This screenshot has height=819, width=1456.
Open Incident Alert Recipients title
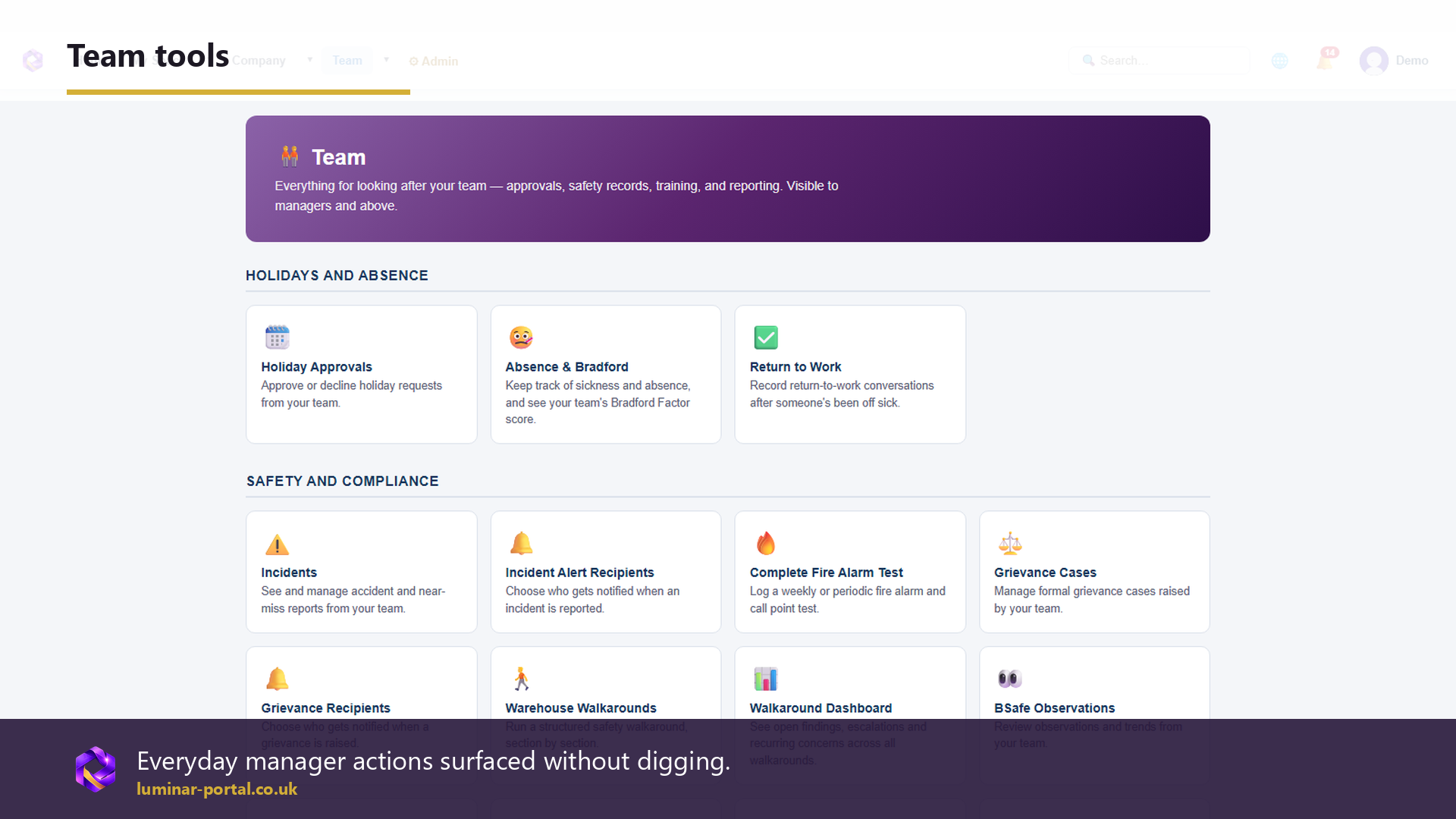[579, 573]
